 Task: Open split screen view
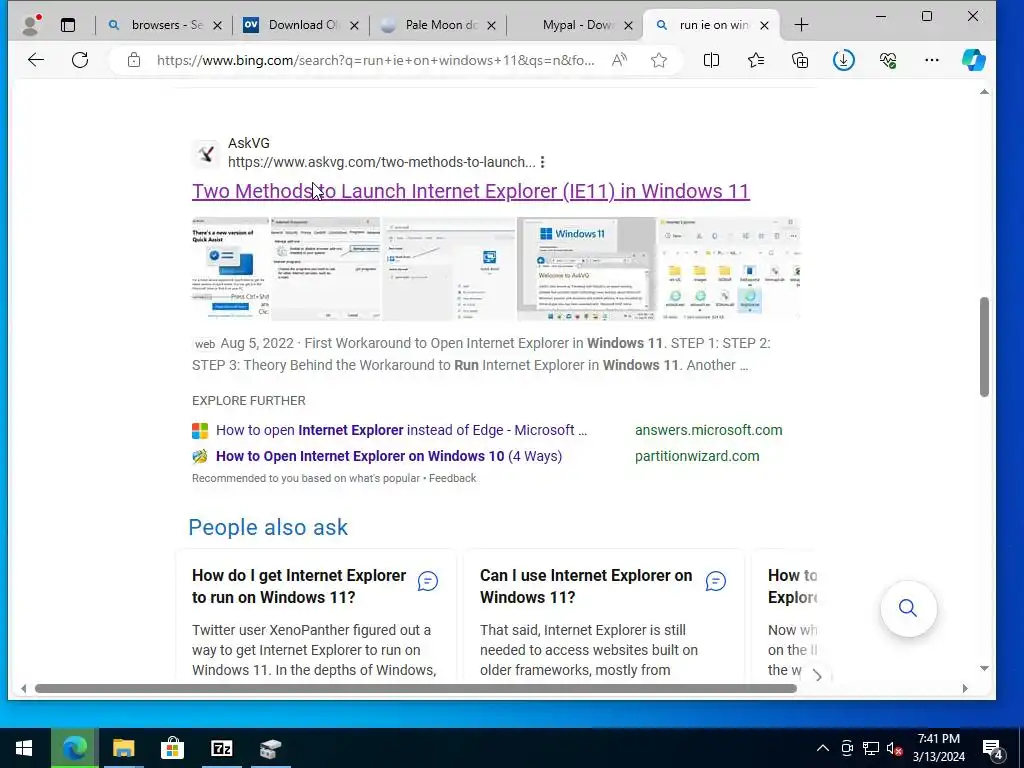[x=711, y=60]
